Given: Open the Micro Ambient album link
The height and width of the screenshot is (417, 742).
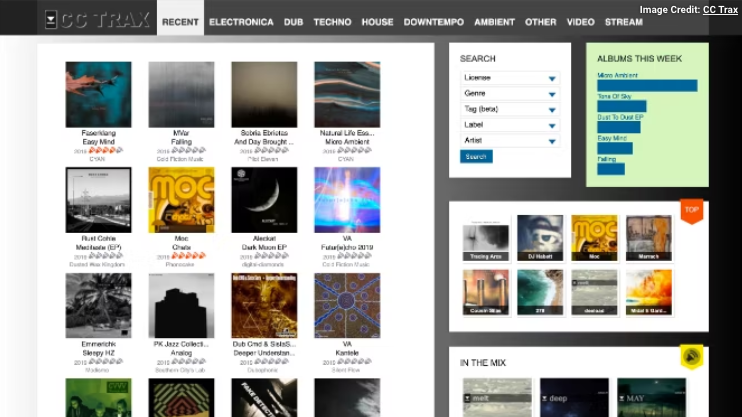Looking at the screenshot, I should click(617, 75).
